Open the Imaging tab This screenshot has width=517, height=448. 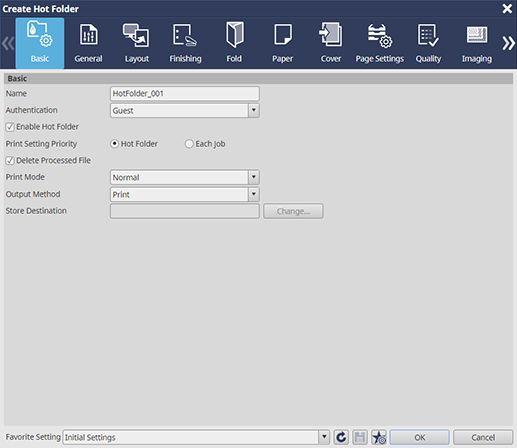coord(477,43)
